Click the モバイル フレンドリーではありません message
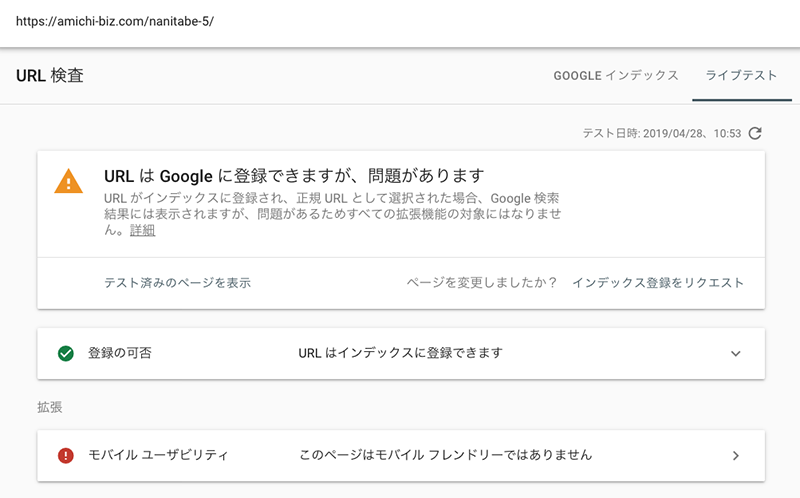The width and height of the screenshot is (800, 498). [x=446, y=455]
